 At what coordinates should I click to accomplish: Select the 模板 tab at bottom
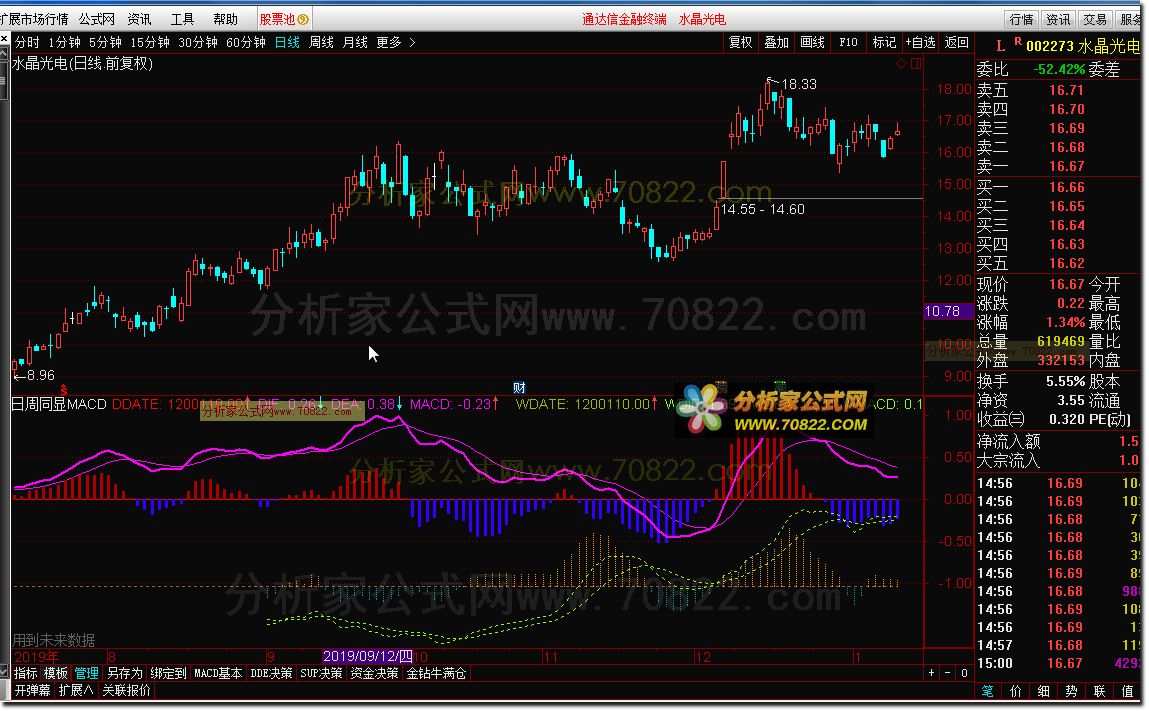coord(56,673)
